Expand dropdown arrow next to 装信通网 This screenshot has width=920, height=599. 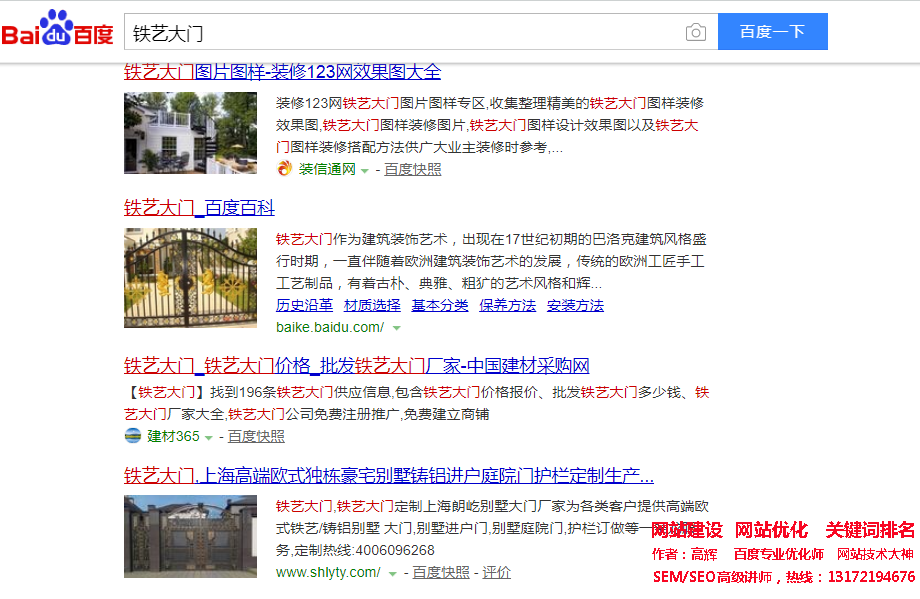(x=365, y=170)
